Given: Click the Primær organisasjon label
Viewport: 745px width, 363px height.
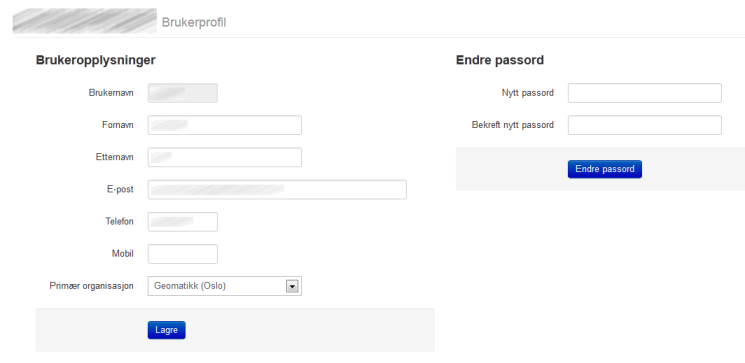Looking at the screenshot, I should (x=91, y=286).
